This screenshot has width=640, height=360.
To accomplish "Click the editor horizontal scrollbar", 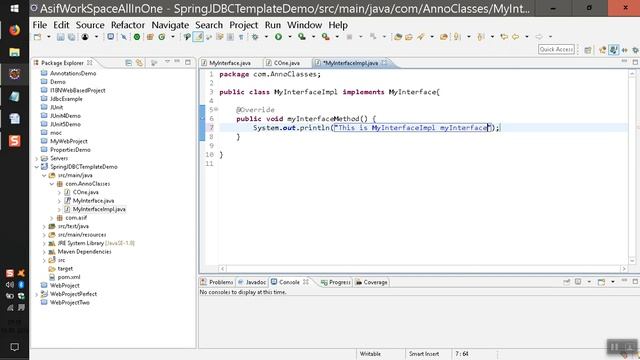I will [x=422, y=269].
